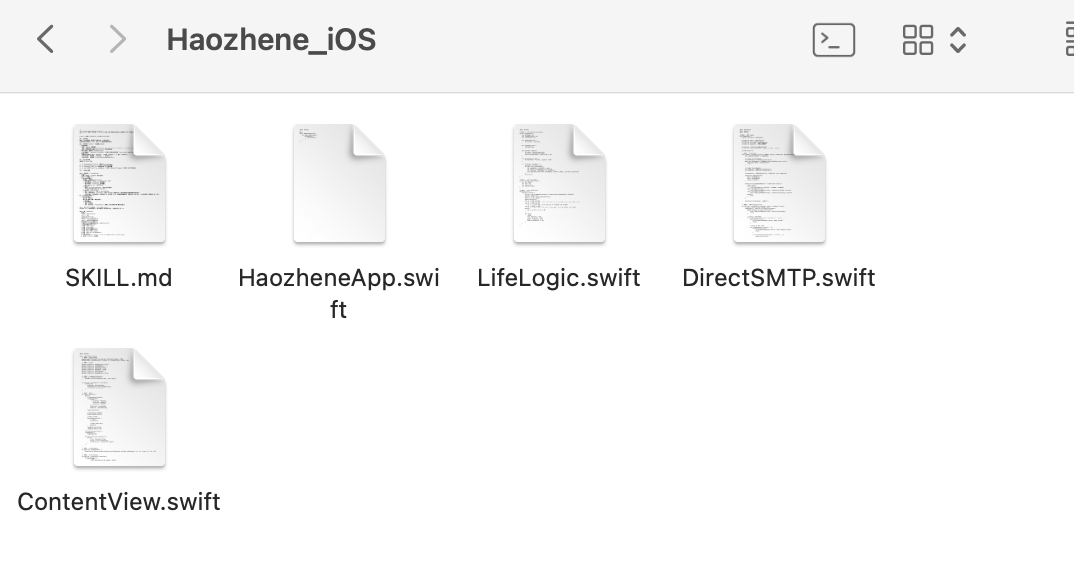Open the terminal toolbar icon

834,40
